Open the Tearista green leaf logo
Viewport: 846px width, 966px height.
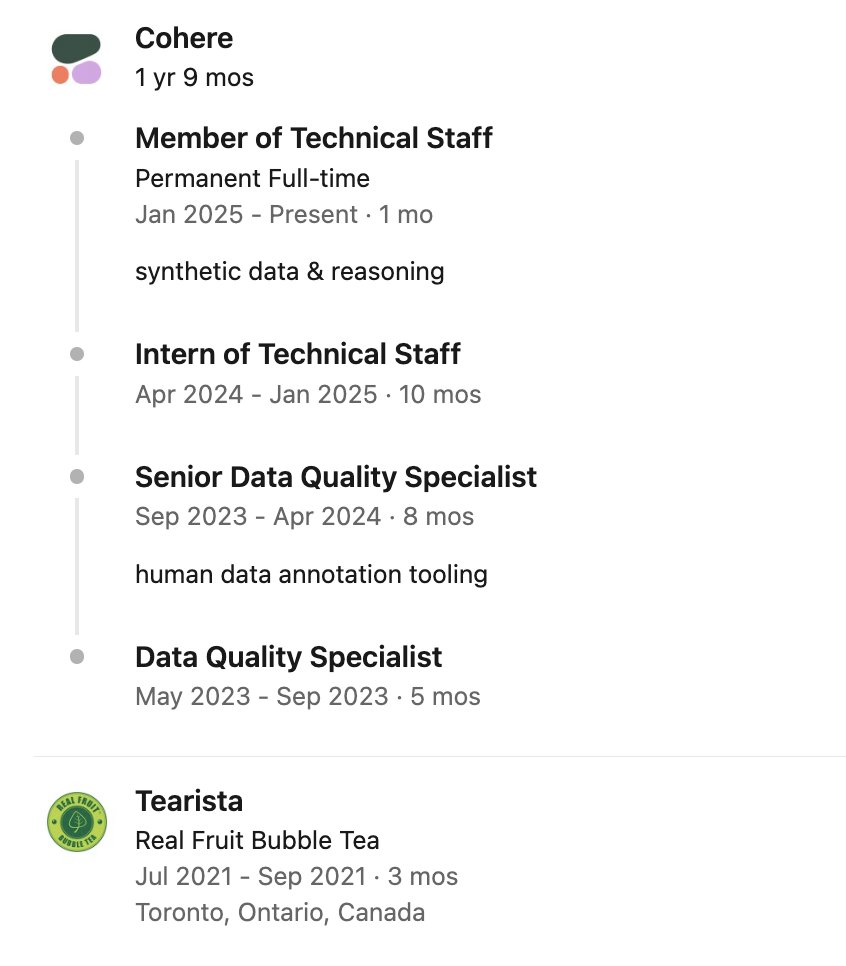coord(77,822)
